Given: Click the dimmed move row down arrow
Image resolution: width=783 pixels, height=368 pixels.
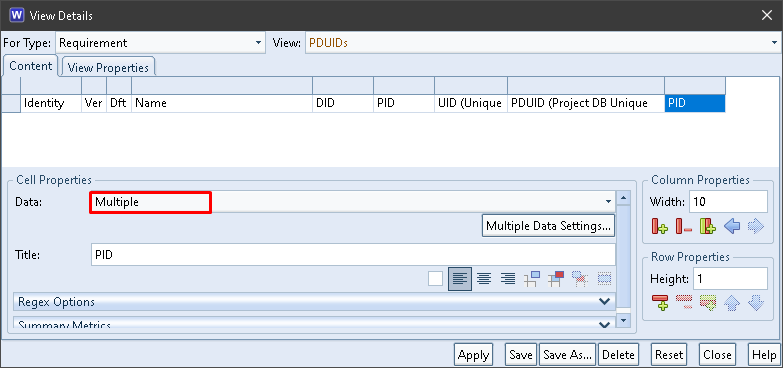Looking at the screenshot, I should 756,302.
